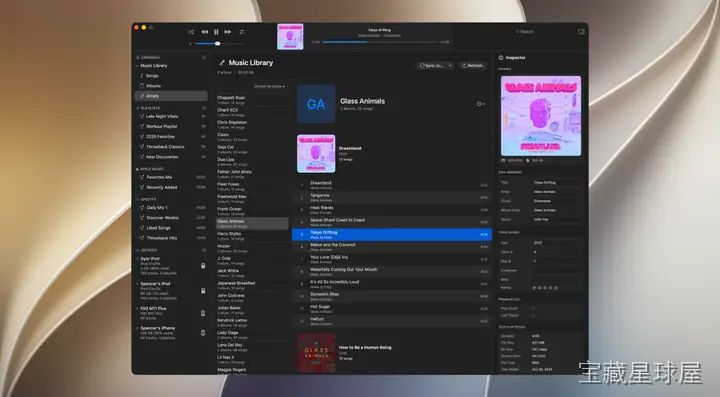Toggle repeat mode

pos(242,32)
